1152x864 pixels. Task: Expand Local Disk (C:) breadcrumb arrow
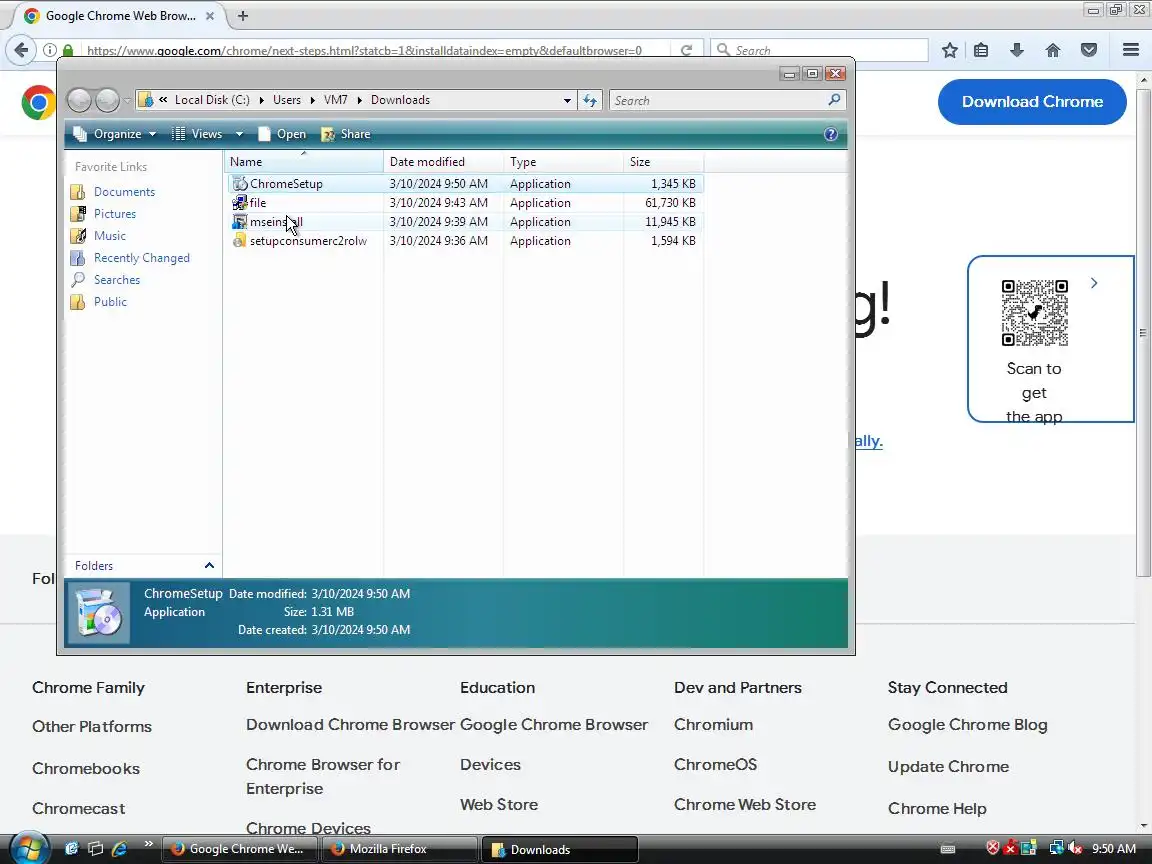click(x=261, y=100)
